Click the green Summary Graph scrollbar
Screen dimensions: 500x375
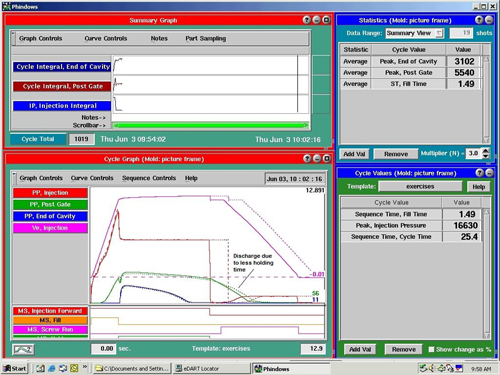[211, 125]
